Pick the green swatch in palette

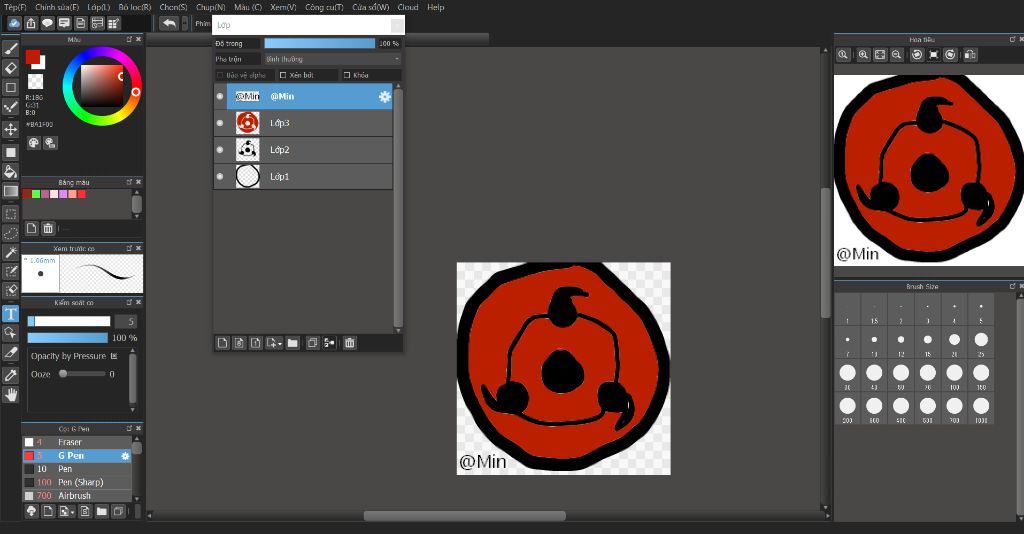click(36, 194)
